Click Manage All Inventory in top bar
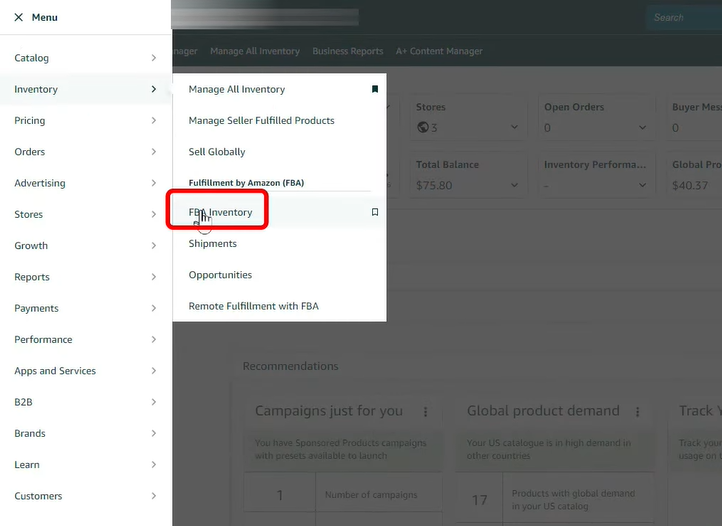This screenshot has width=722, height=526. (255, 51)
